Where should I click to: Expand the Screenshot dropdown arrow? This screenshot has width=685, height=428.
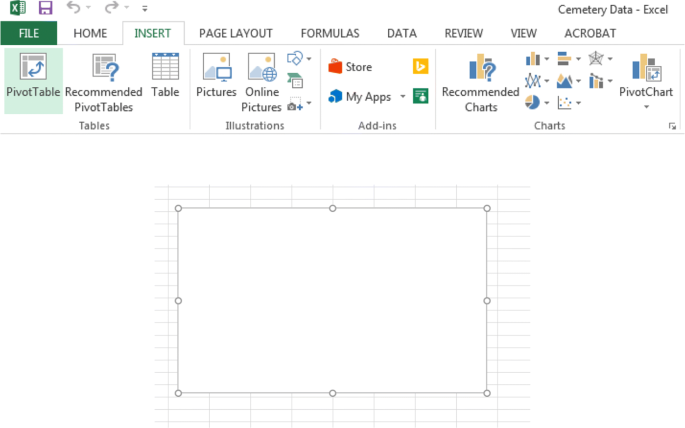coord(309,103)
